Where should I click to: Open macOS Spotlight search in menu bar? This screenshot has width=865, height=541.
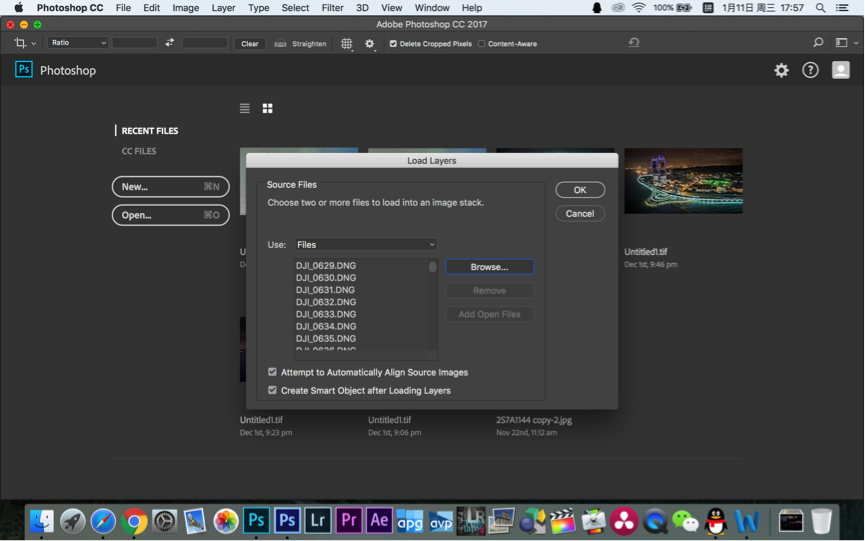[x=820, y=8]
